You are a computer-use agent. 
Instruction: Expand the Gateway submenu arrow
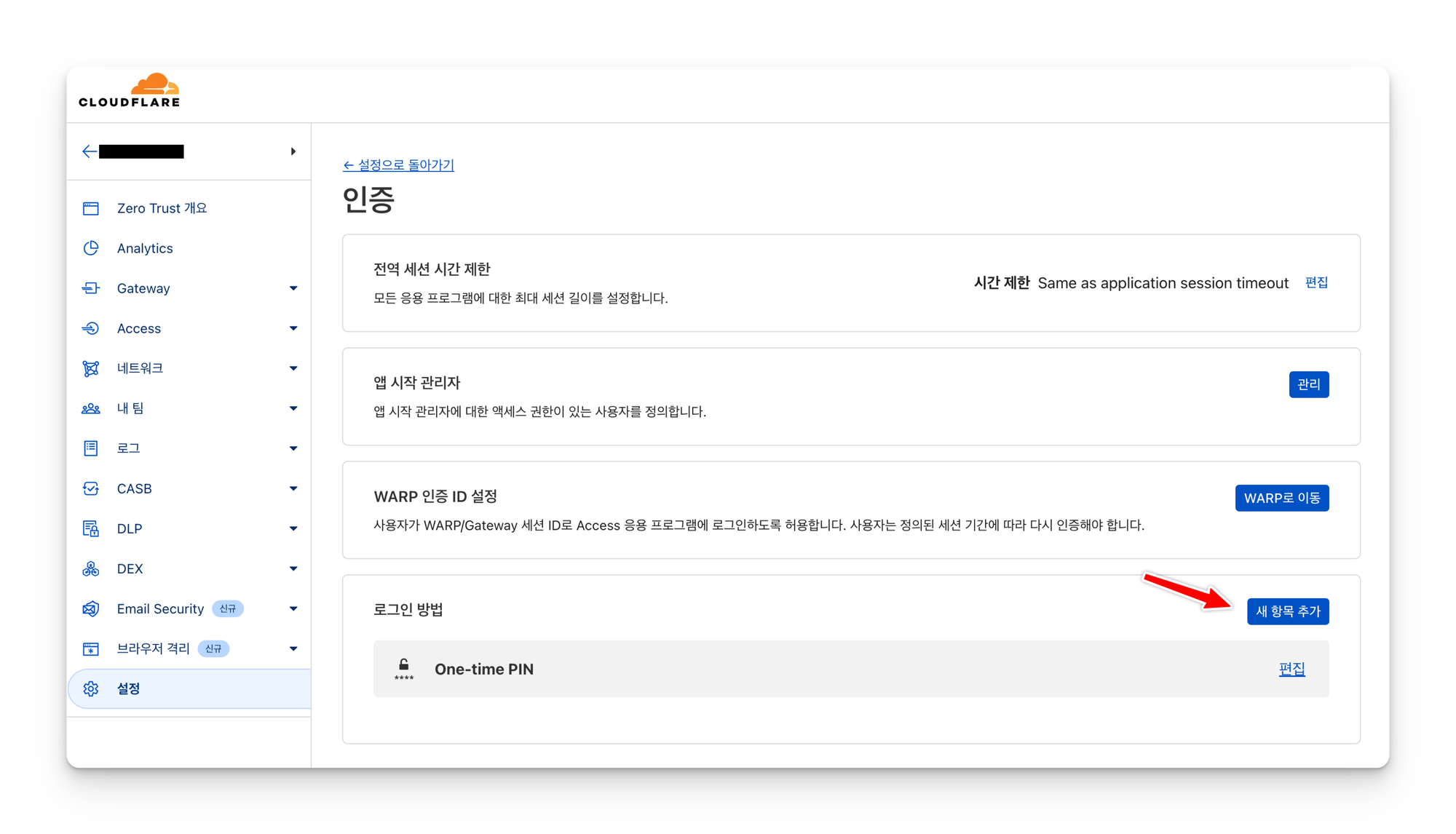click(x=293, y=288)
